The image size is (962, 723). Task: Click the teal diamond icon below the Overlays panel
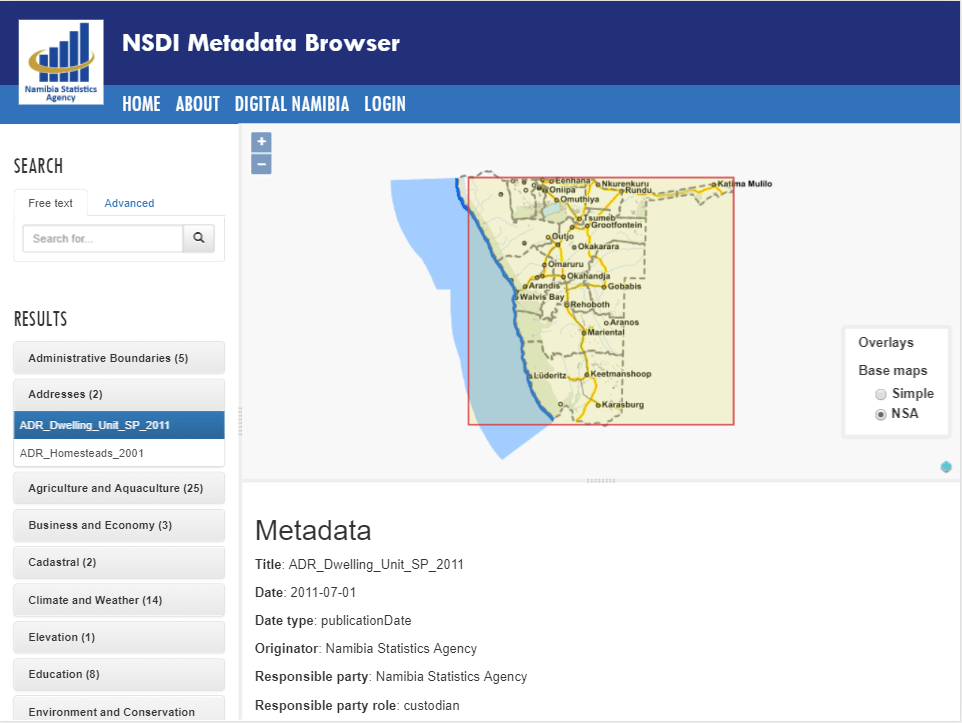point(945,466)
